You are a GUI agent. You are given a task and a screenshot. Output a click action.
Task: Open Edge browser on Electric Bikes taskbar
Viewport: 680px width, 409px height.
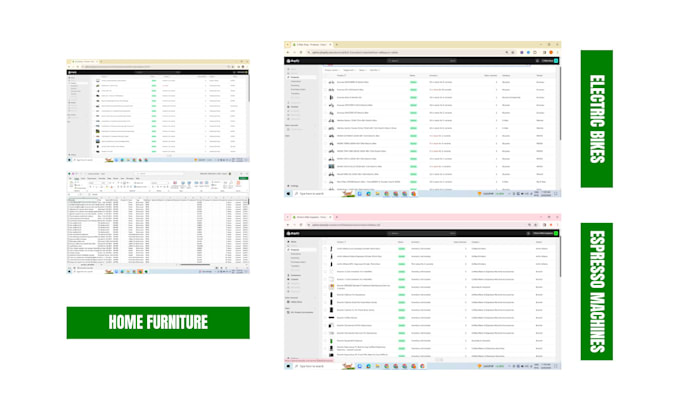tap(369, 193)
